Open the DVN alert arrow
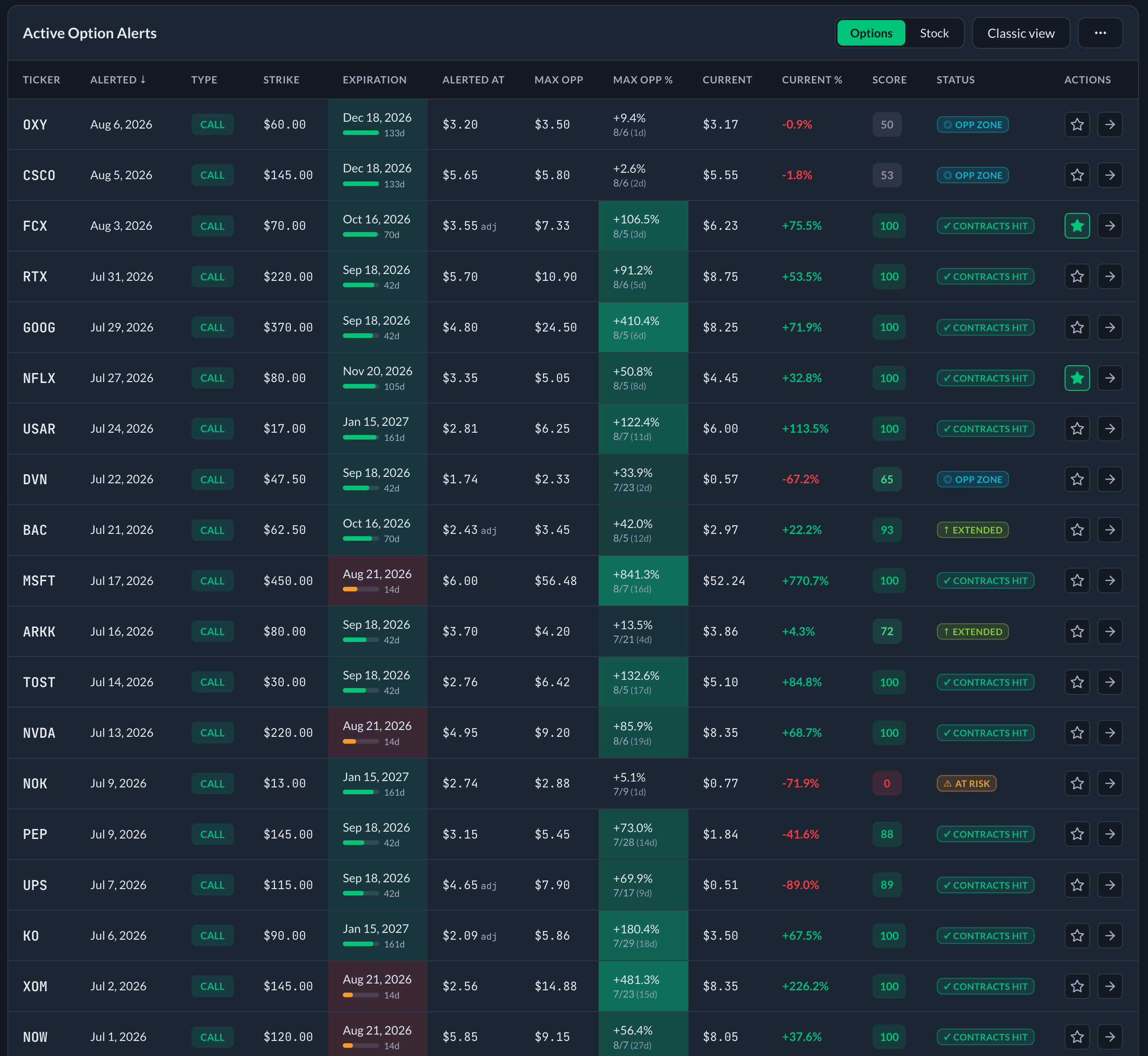The height and width of the screenshot is (1056, 1148). coord(1109,479)
